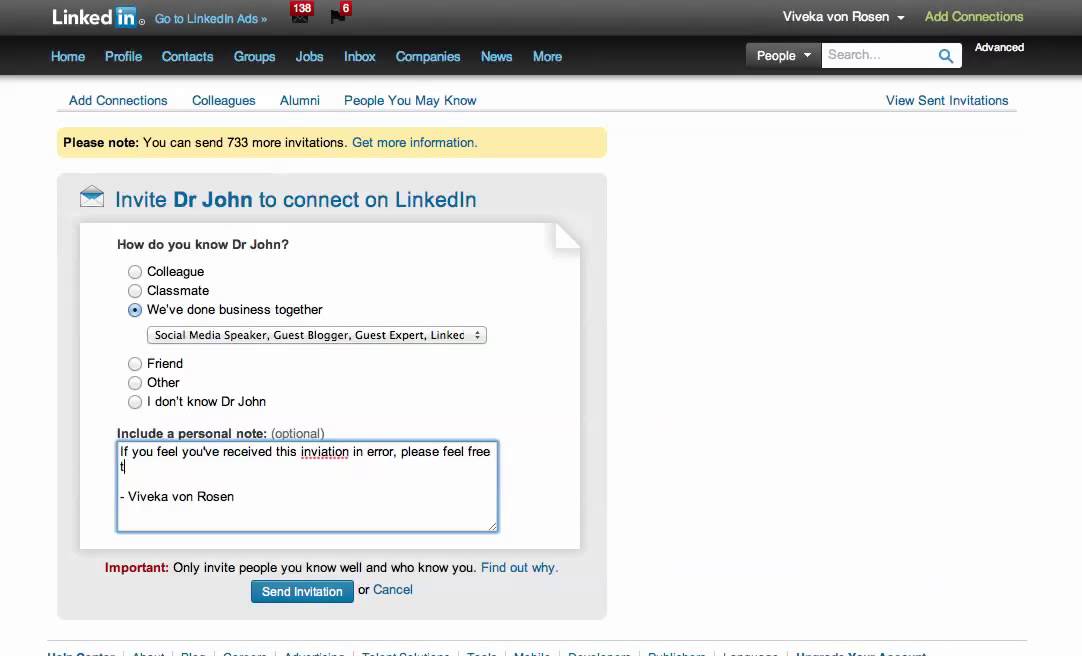Click inside the personal note text area

coord(307,487)
